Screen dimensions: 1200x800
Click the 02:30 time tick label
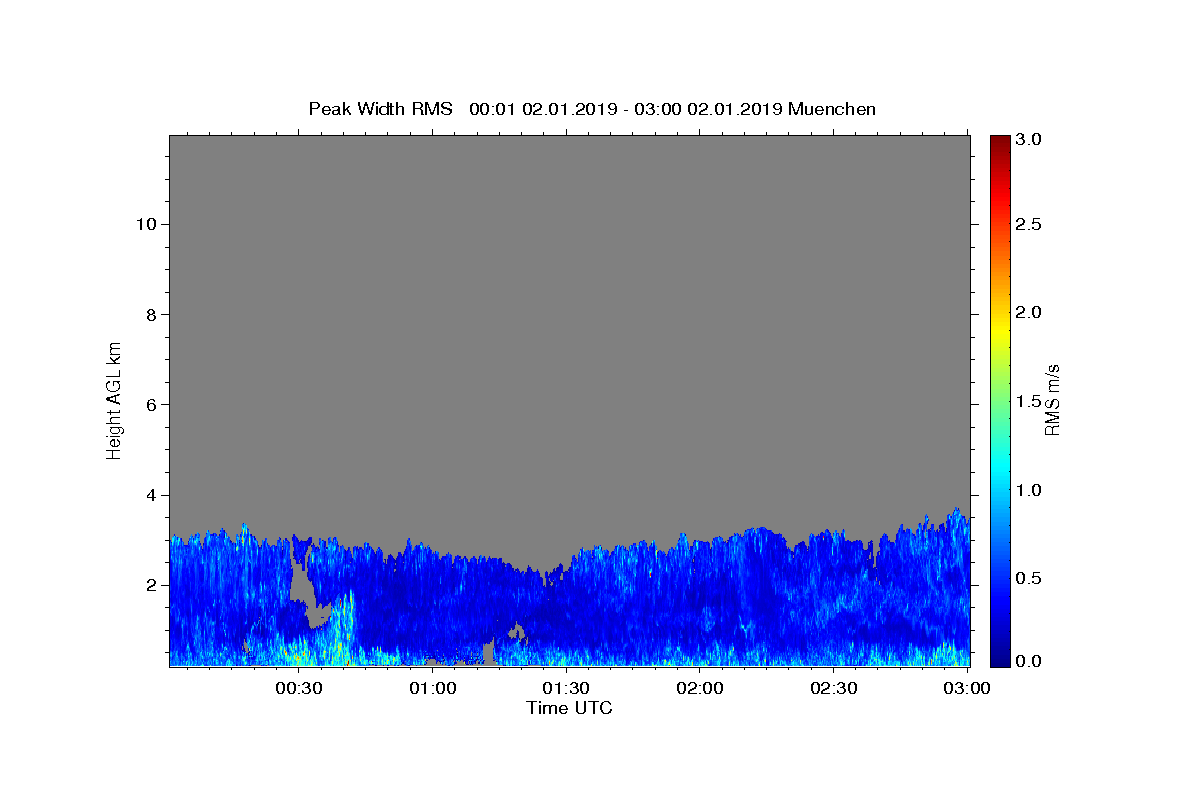point(834,688)
